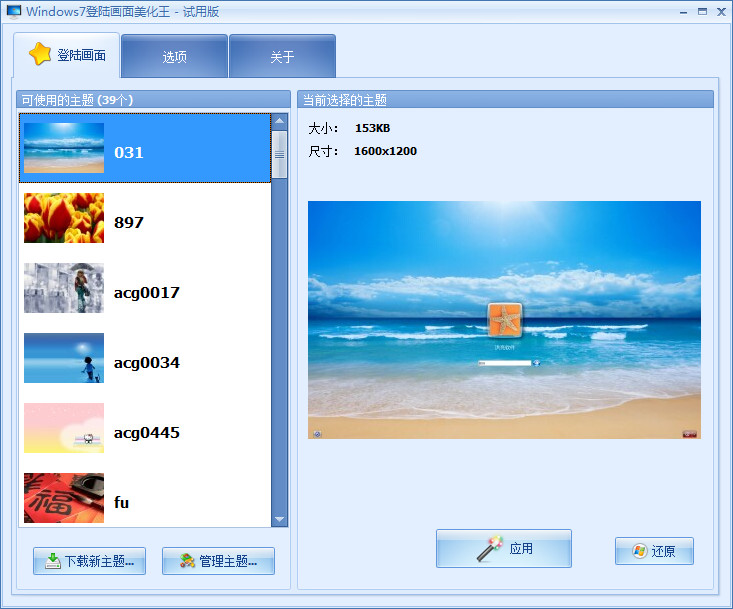
Task: Choose the fu red theme thumbnail
Action: (x=64, y=498)
